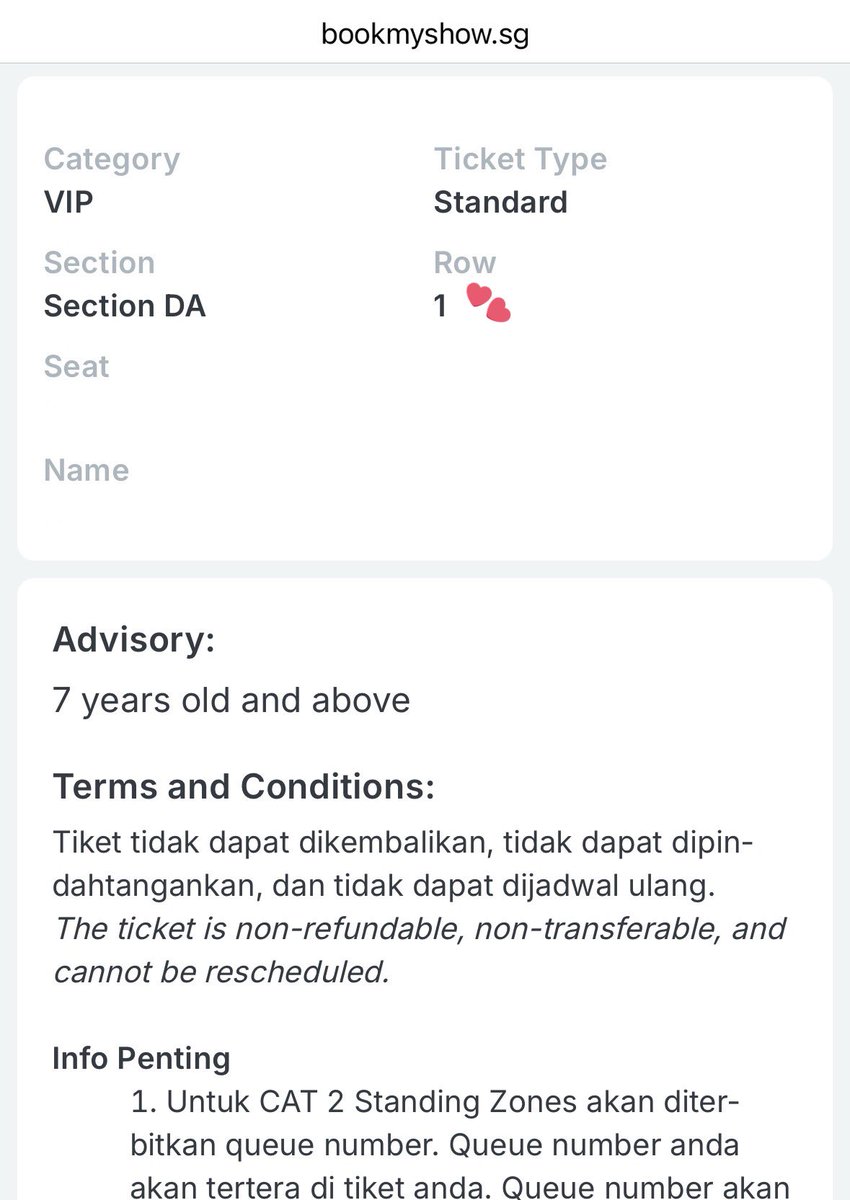Click the italic English non-refundable notice
Screen dimensions: 850x1200
(420, 949)
